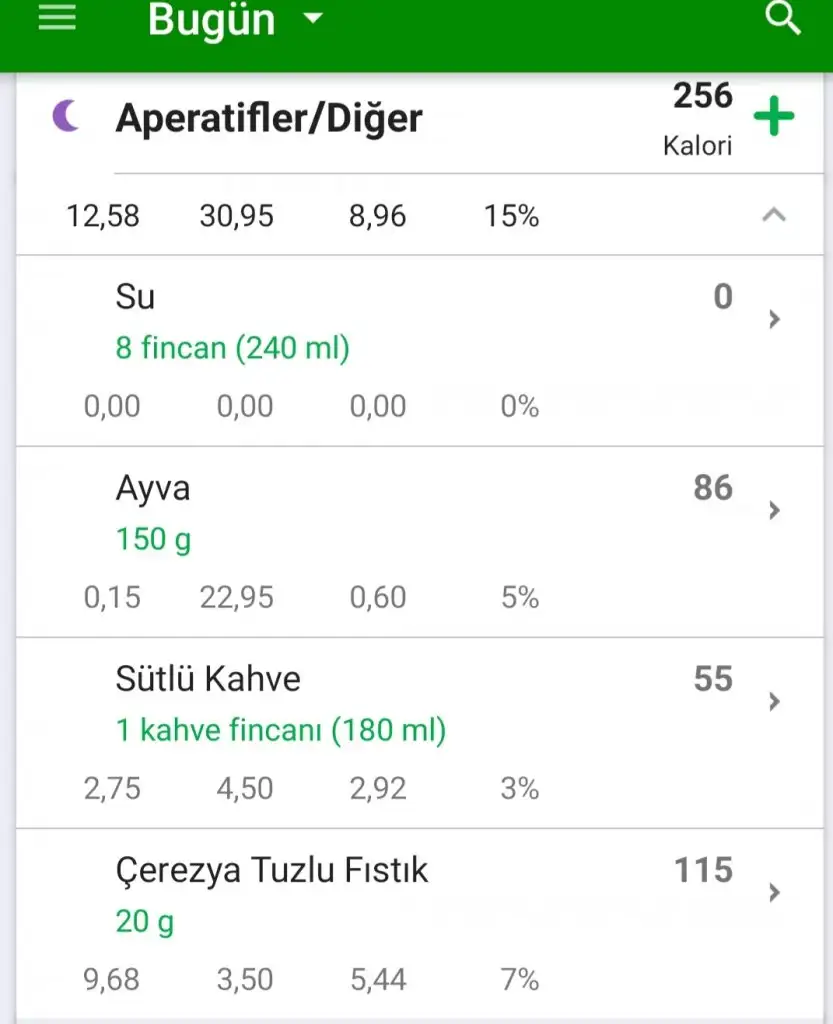This screenshot has width=833, height=1024.
Task: Open Sütlü Kahve details arrow
Action: point(774,701)
